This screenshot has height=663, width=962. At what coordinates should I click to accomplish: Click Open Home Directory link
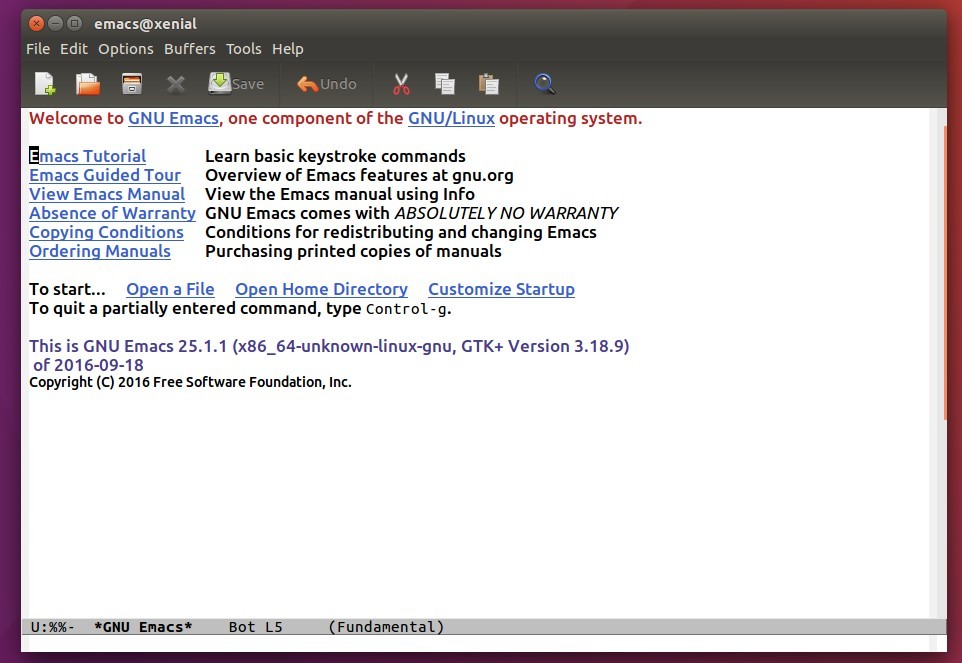(321, 289)
